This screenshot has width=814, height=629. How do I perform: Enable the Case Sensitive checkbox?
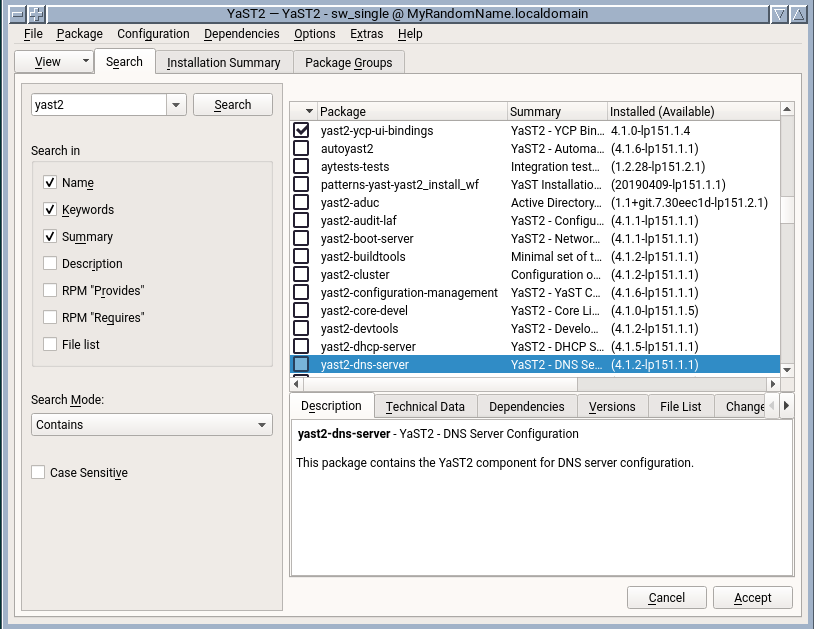(x=38, y=473)
